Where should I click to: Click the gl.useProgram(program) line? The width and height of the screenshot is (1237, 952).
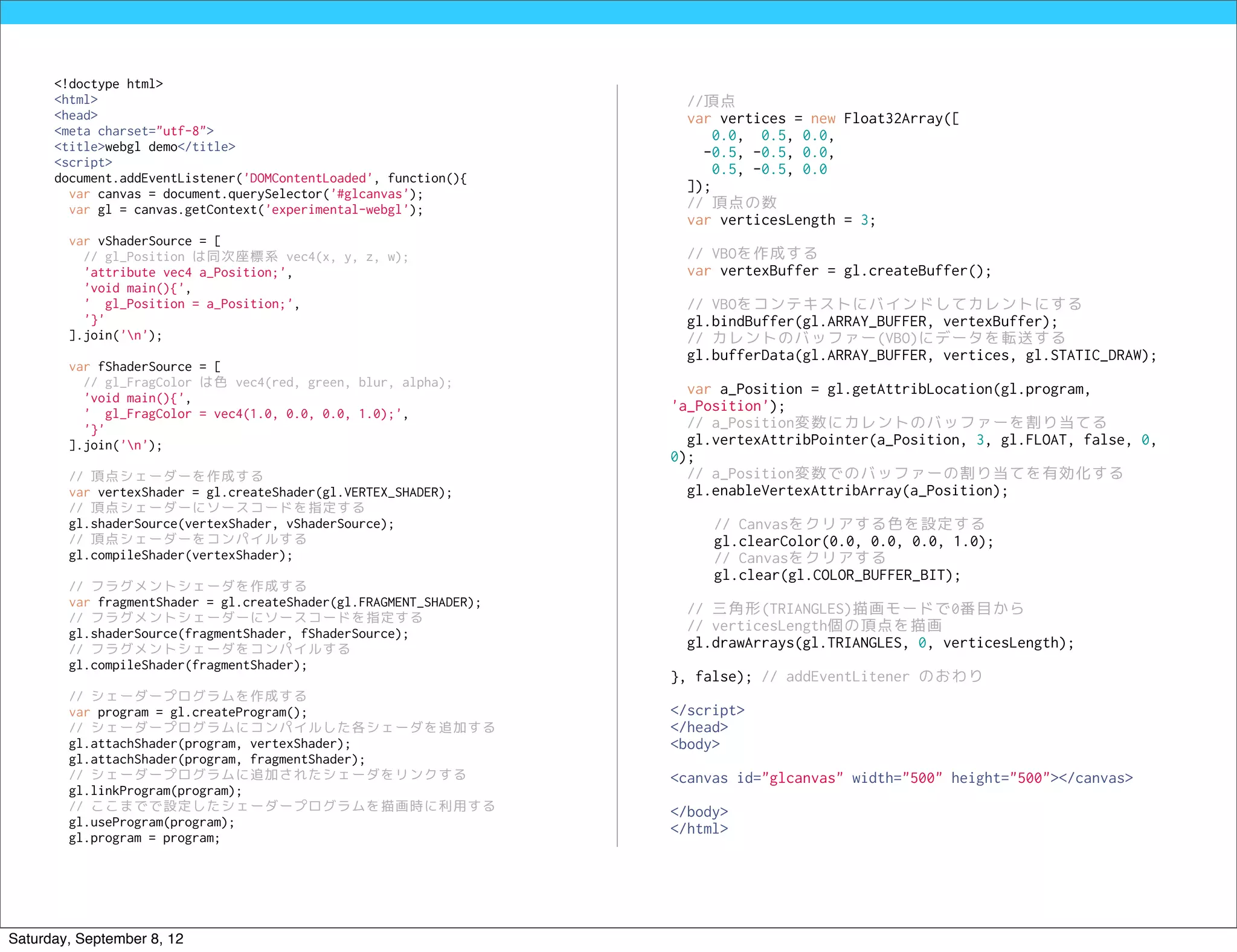click(152, 822)
